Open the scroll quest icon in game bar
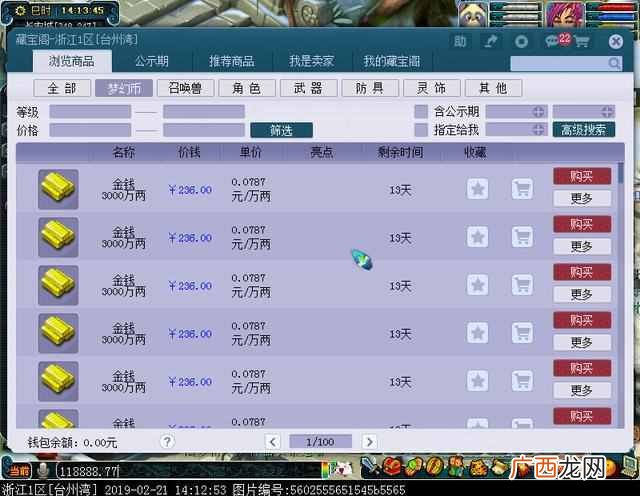Screen dimensions: 640x496 point(498,467)
